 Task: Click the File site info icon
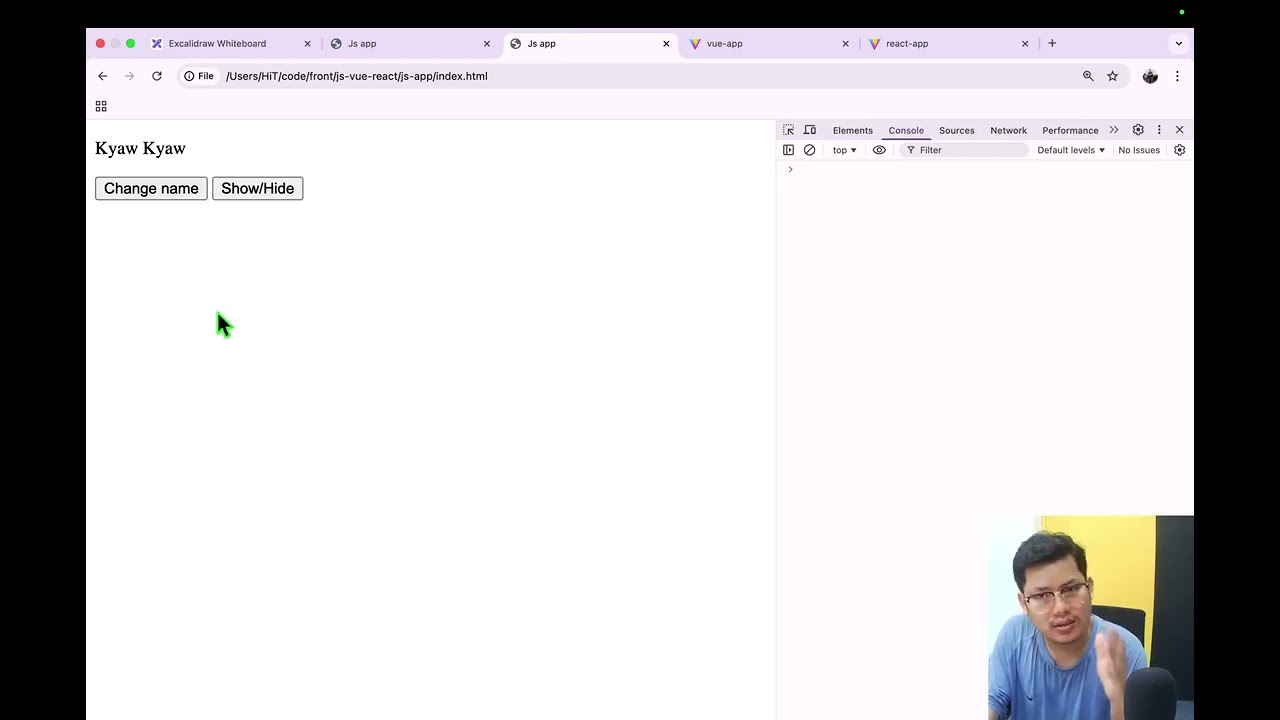199,76
